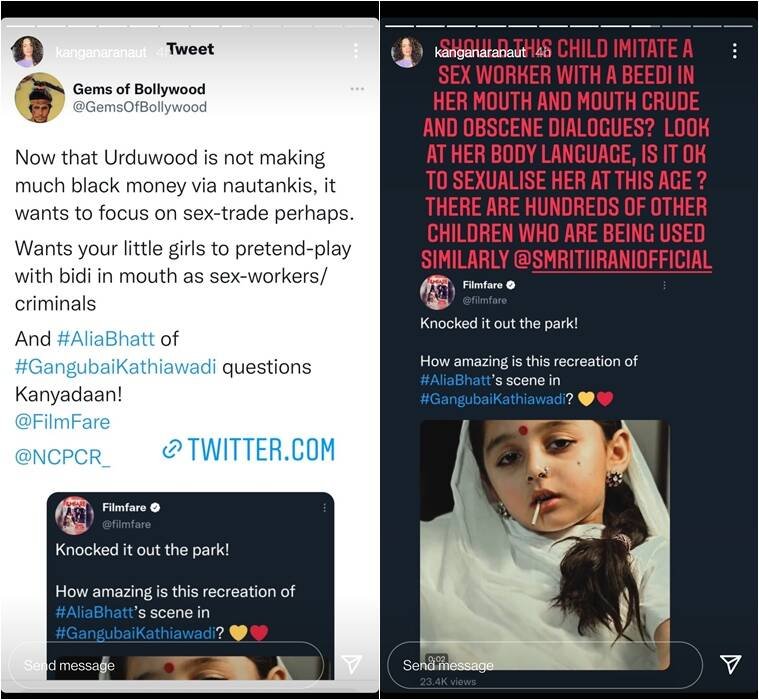Open the three-dot menu beside the Tweet header
759x700 pixels.
pyautogui.click(x=355, y=50)
